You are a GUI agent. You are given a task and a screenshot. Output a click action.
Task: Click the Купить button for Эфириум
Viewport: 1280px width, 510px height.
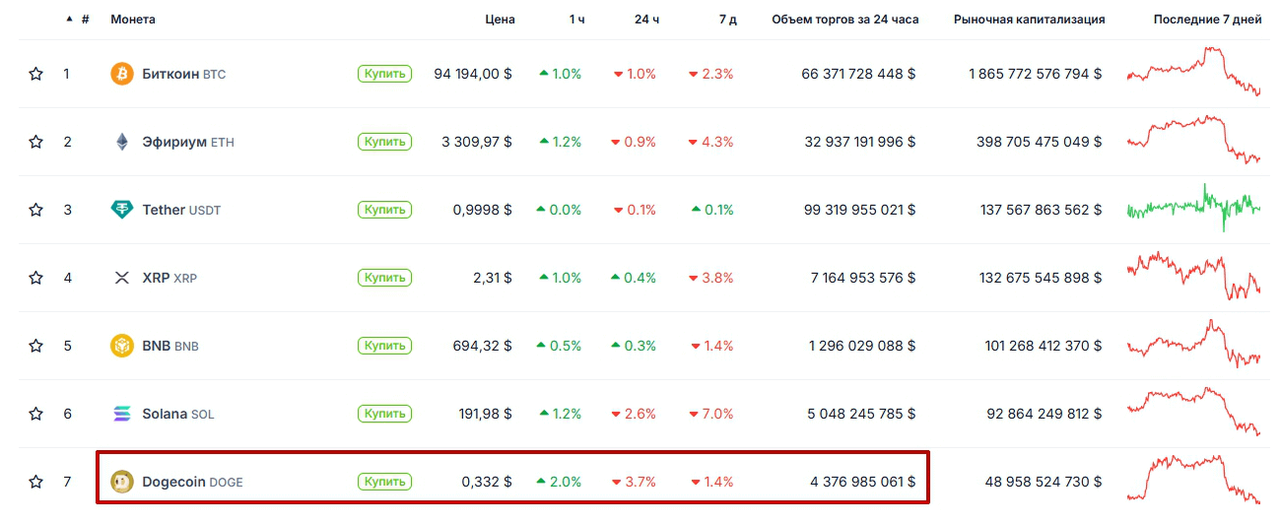coord(385,142)
